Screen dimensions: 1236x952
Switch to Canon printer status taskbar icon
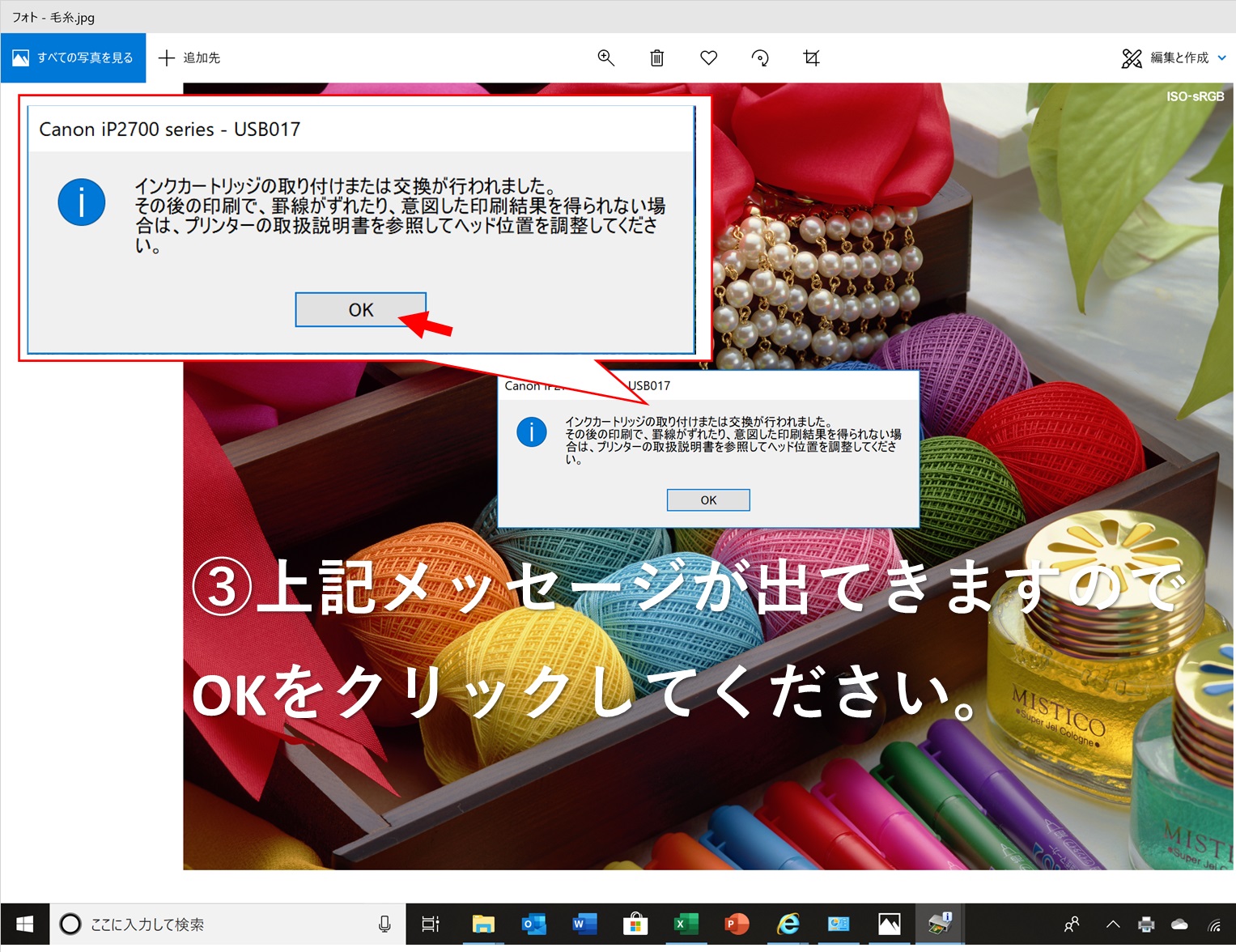click(x=940, y=924)
